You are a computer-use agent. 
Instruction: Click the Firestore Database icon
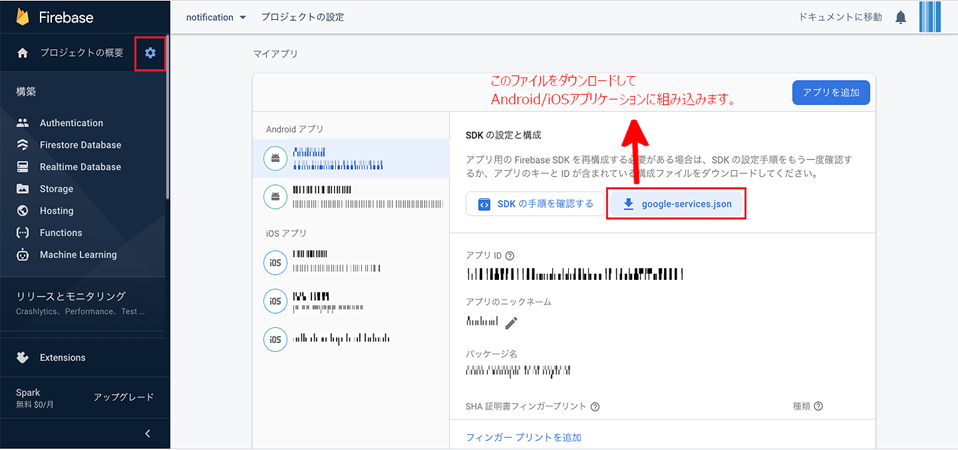23,145
